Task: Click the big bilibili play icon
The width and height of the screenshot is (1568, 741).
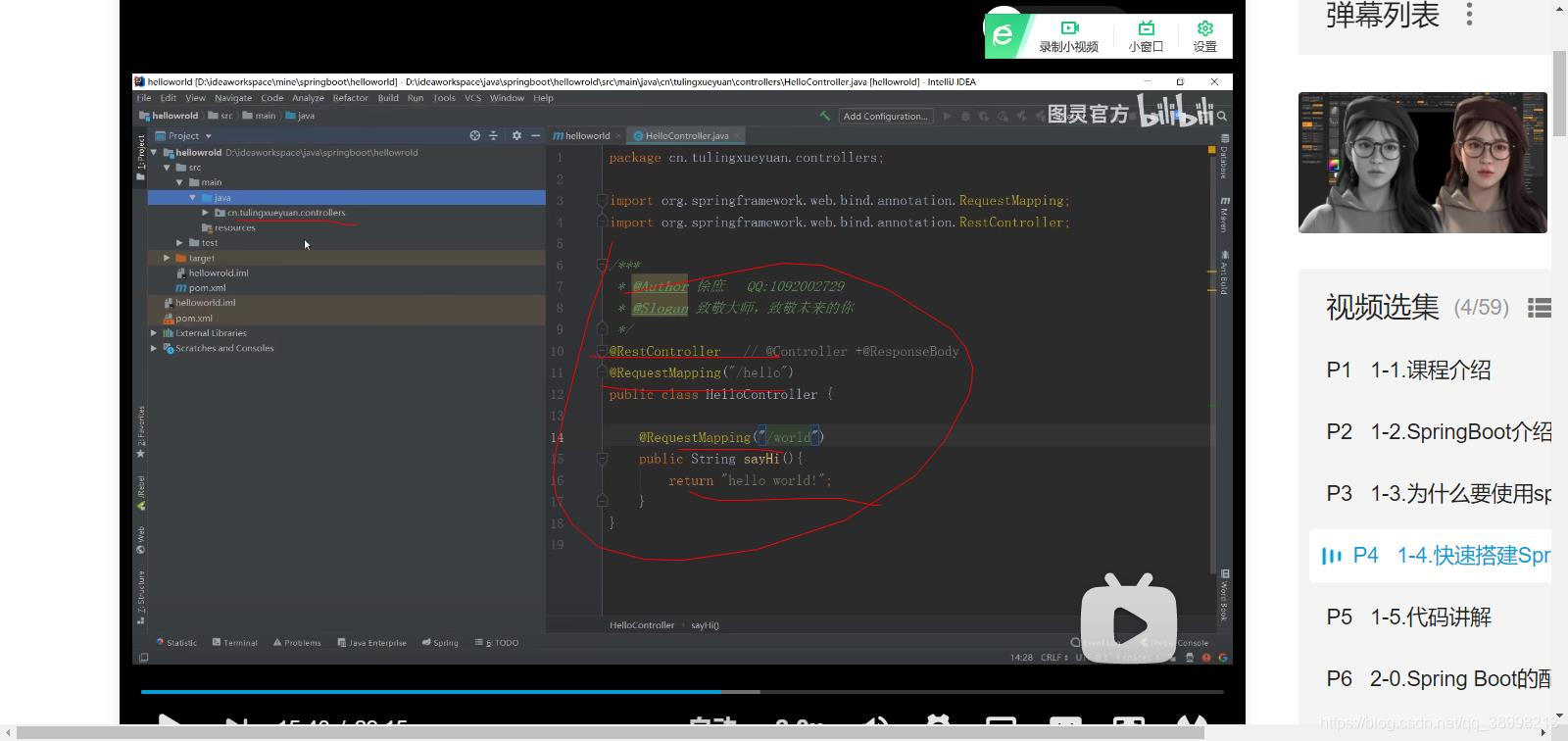Action: [1129, 619]
